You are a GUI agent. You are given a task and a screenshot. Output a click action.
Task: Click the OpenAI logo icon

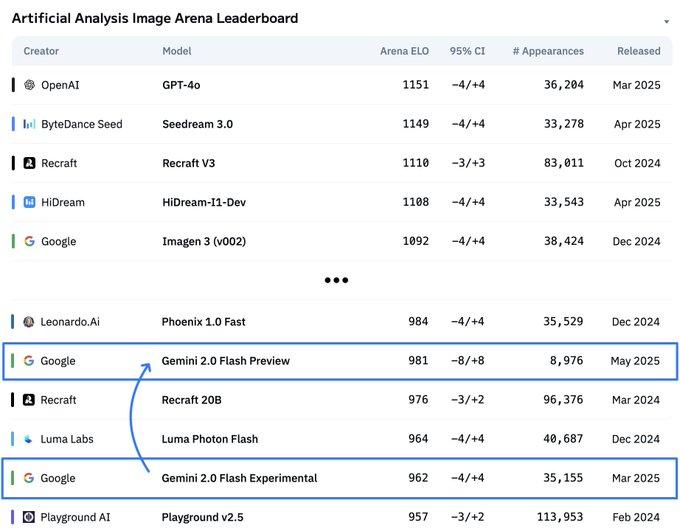tap(30, 85)
